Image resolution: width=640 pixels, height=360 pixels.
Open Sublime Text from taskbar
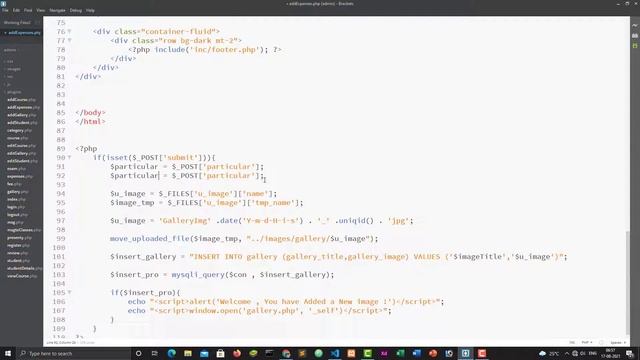[x=302, y=353]
